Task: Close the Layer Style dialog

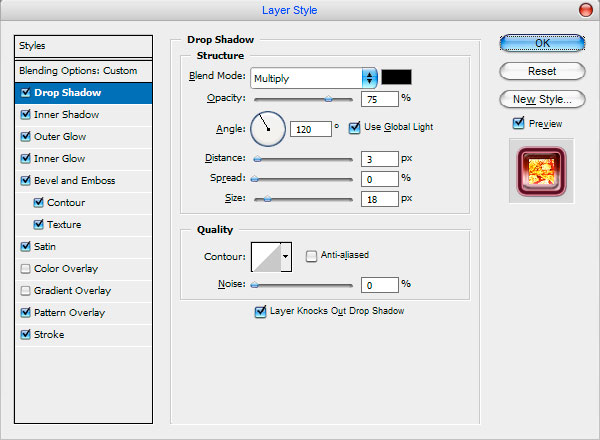Action: pos(585,10)
